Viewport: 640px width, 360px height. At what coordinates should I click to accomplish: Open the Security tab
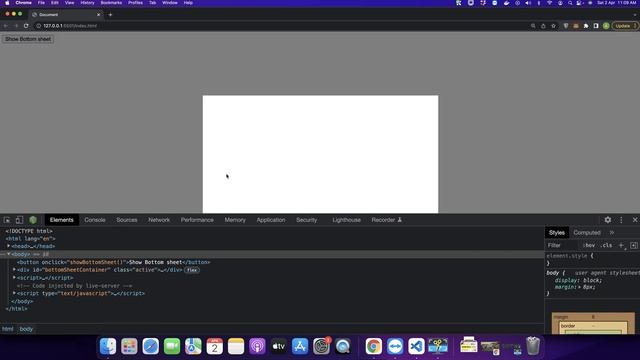(307, 220)
